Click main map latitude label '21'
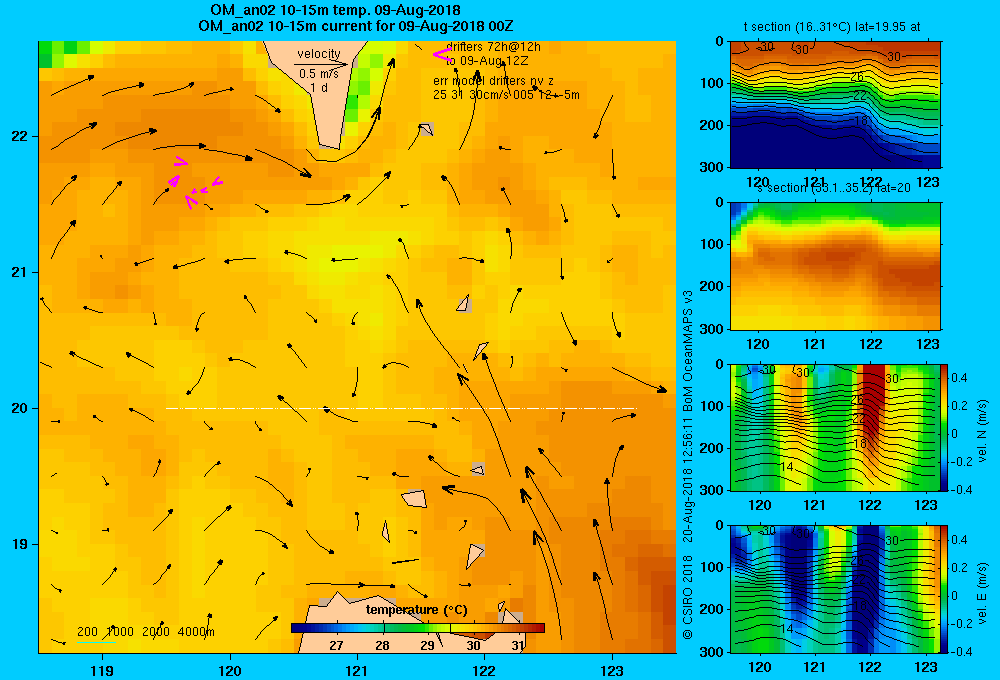 20,272
